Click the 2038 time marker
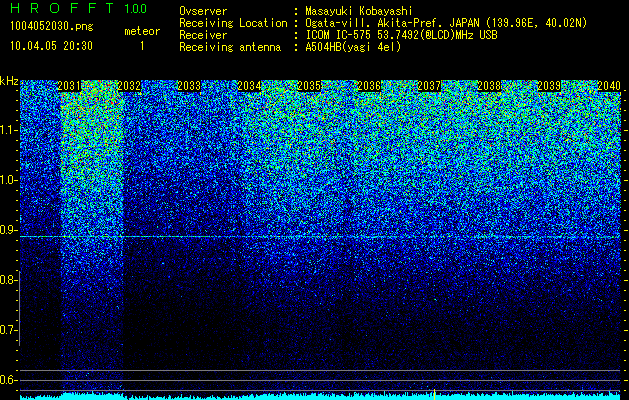The width and height of the screenshot is (629, 400). (489, 86)
